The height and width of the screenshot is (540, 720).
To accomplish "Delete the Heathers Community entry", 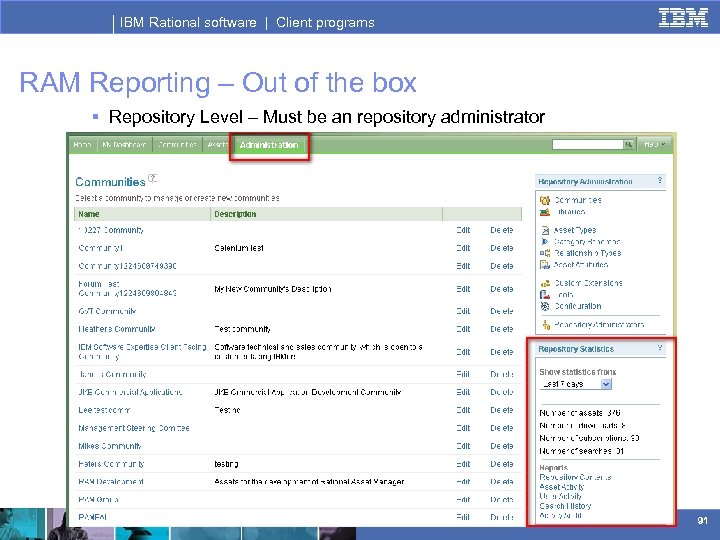I will click(501, 329).
